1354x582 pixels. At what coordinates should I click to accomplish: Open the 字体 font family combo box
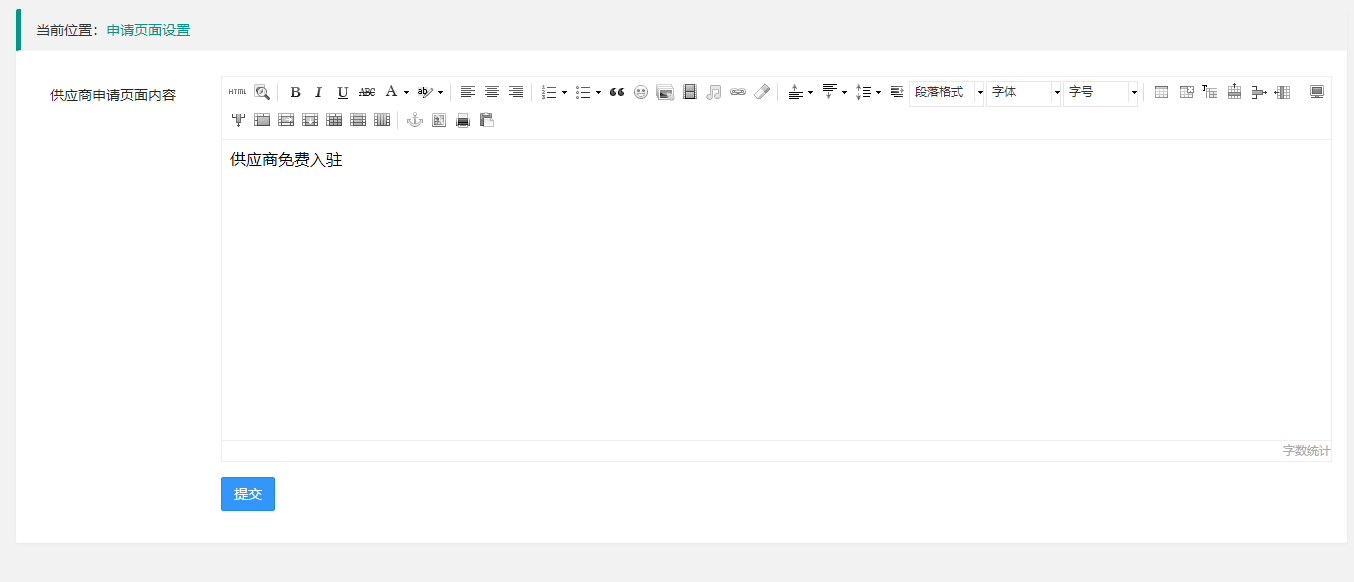[x=1024, y=92]
